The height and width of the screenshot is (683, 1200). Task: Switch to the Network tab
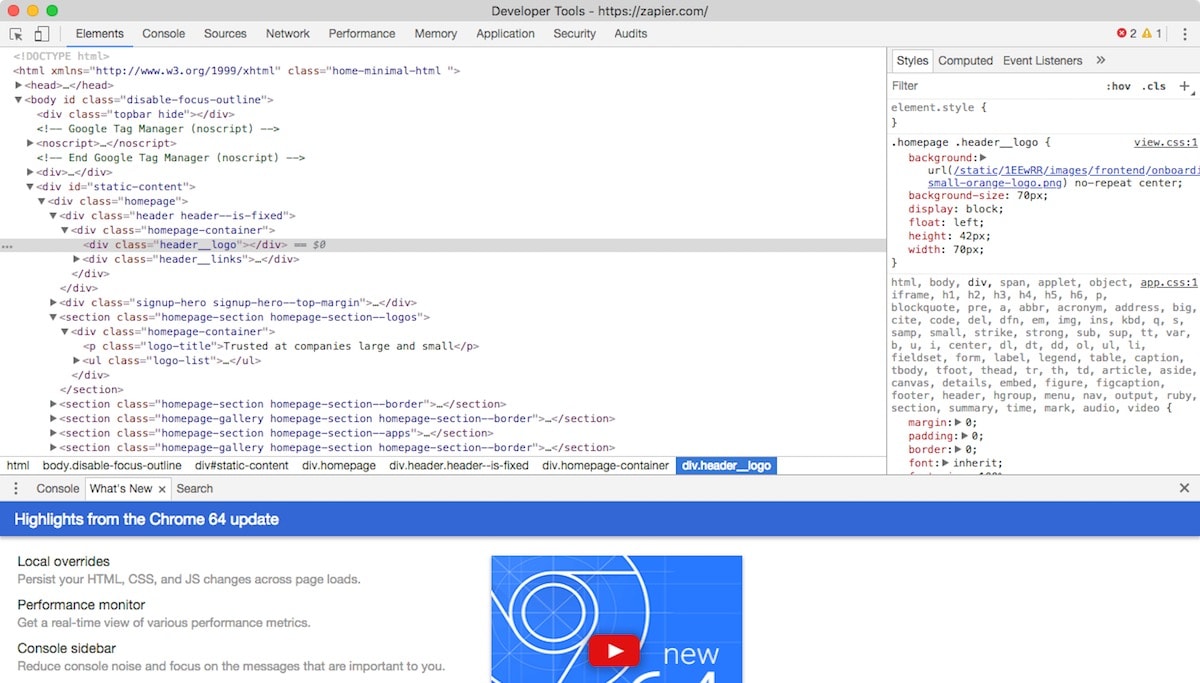tap(287, 33)
